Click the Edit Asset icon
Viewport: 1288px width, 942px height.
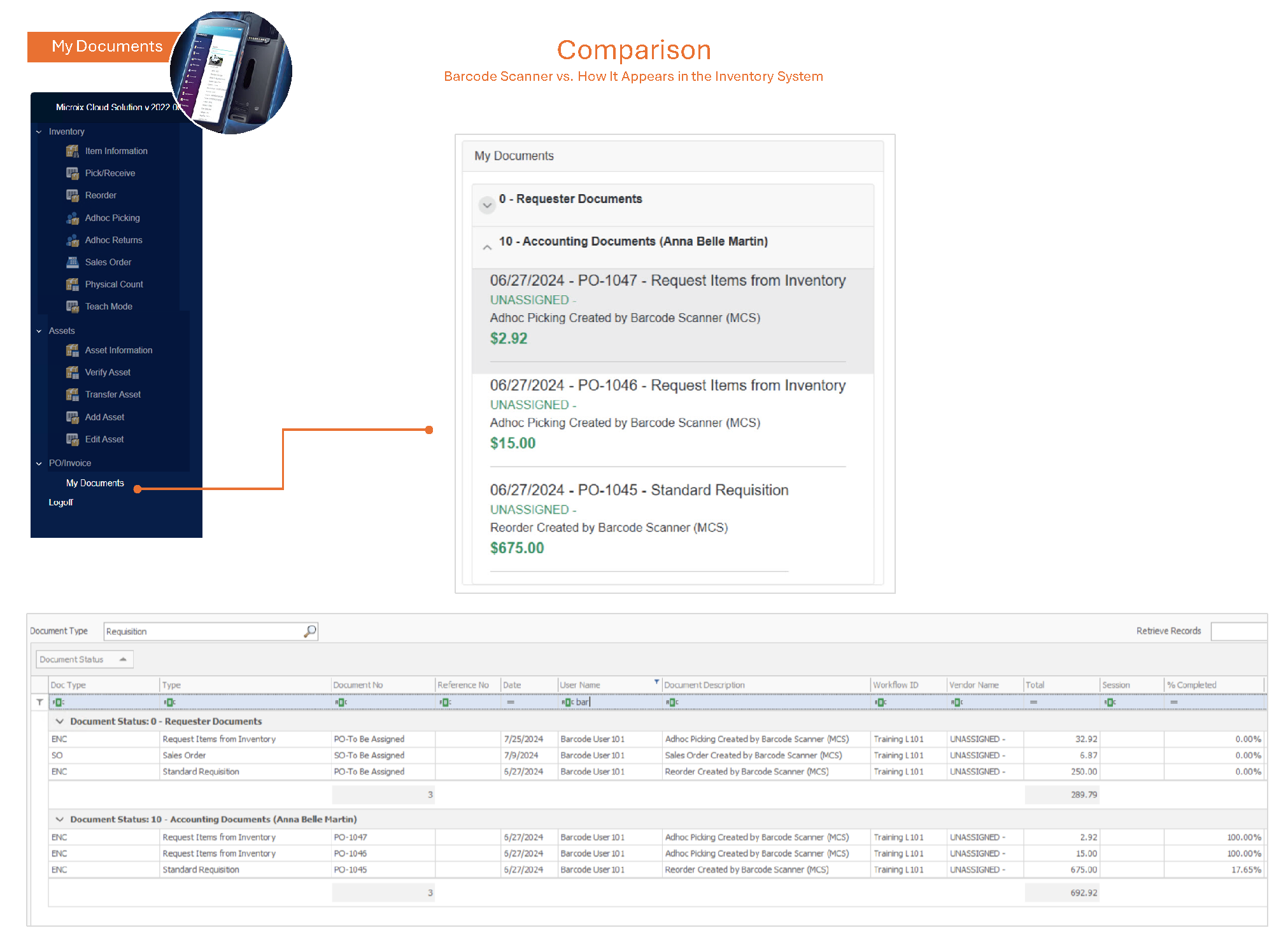coord(72,439)
